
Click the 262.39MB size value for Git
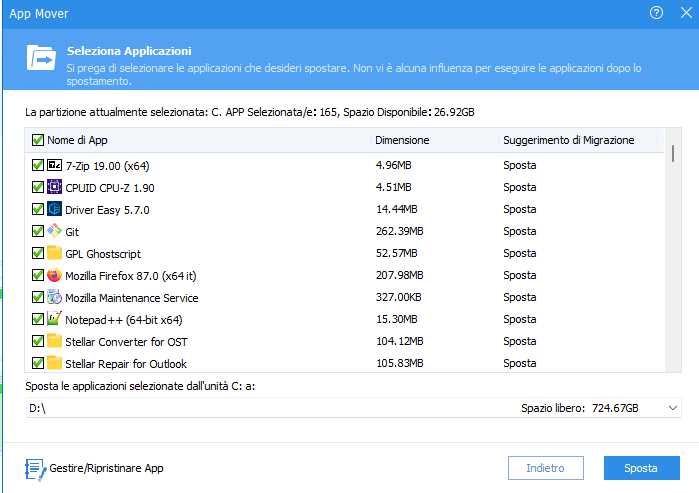pyautogui.click(x=399, y=231)
